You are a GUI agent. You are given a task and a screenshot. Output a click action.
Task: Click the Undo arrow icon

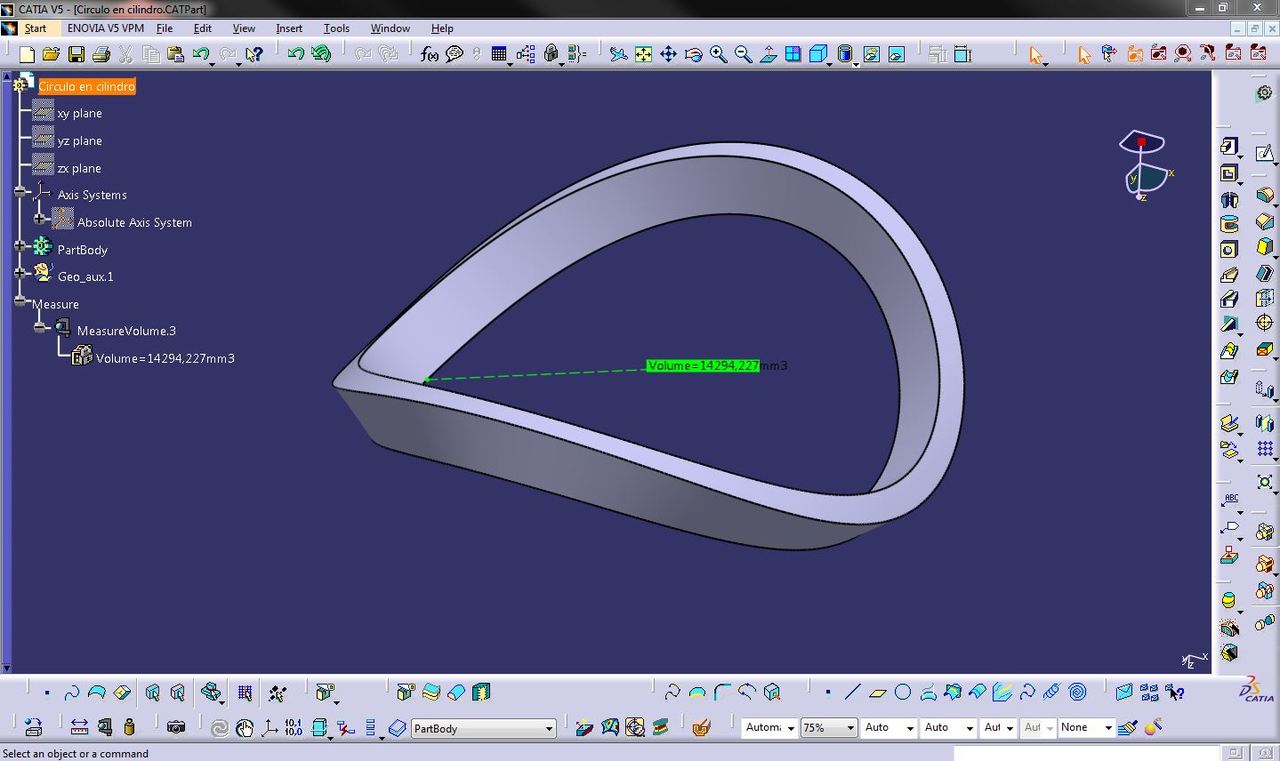pos(201,54)
